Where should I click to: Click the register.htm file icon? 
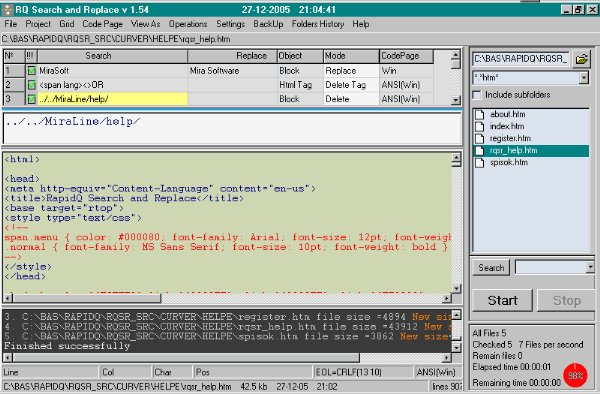pos(480,138)
